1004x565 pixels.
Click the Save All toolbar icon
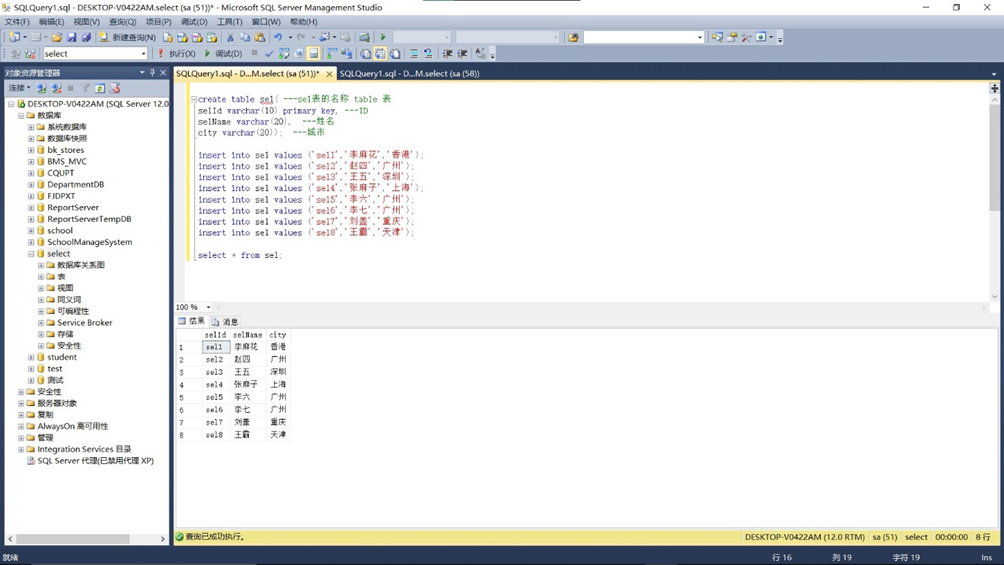(x=86, y=37)
